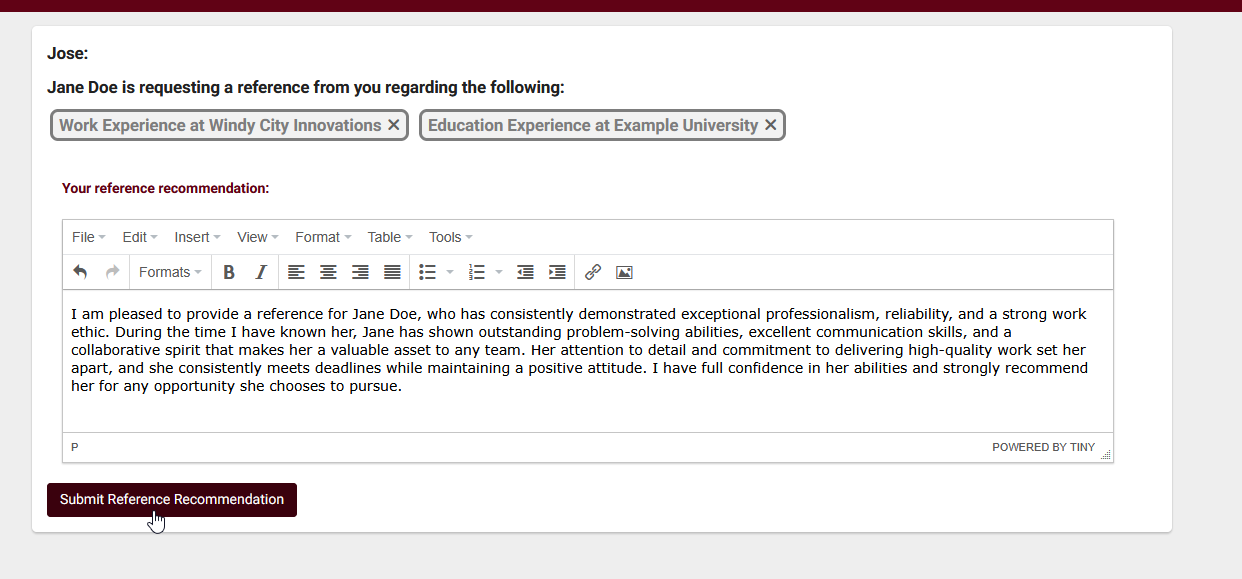1242x579 pixels.
Task: Remove Work Experience at Windy City Innovations tag
Action: coord(394,125)
